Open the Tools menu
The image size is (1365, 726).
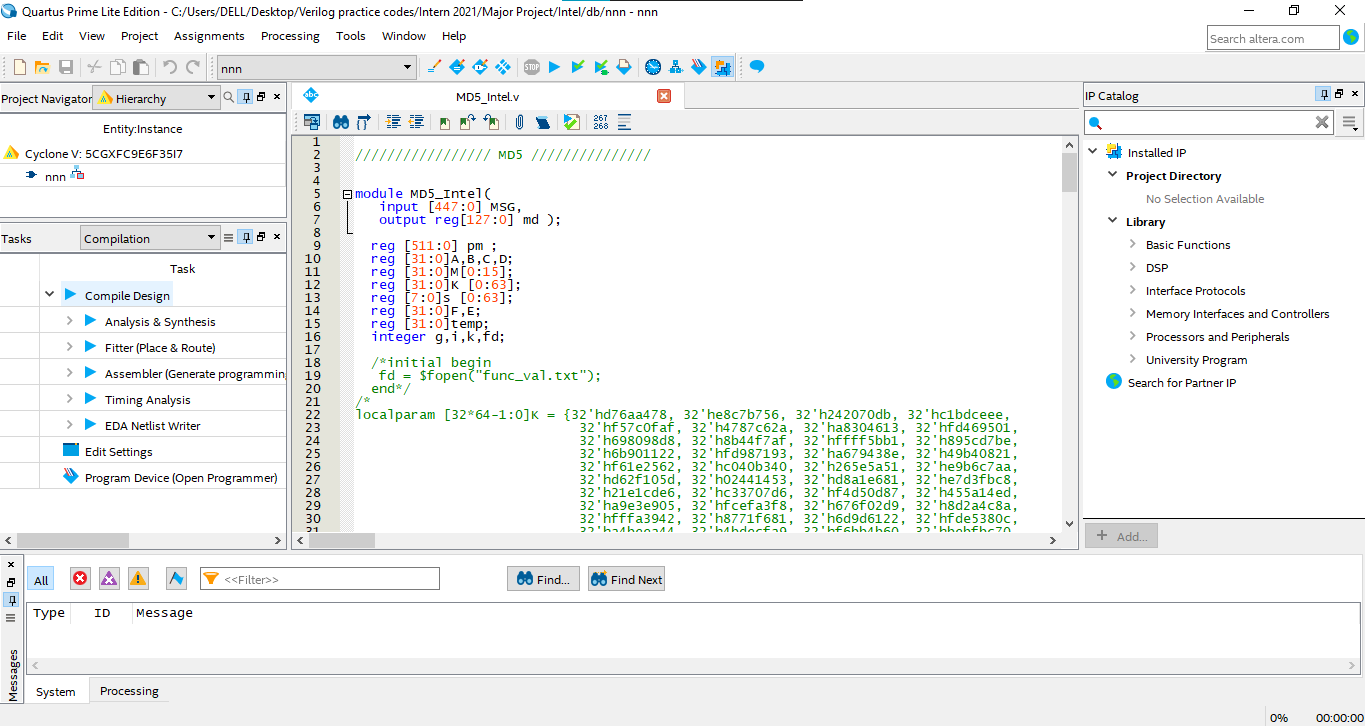(351, 36)
